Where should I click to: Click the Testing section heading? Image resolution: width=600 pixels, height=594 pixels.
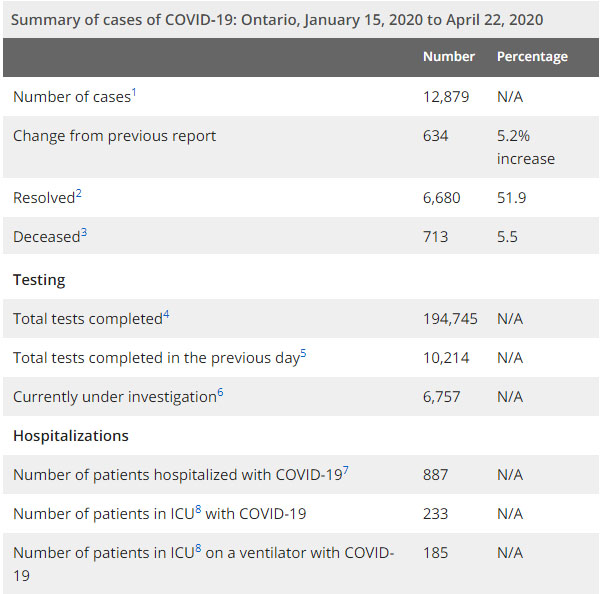tap(39, 280)
